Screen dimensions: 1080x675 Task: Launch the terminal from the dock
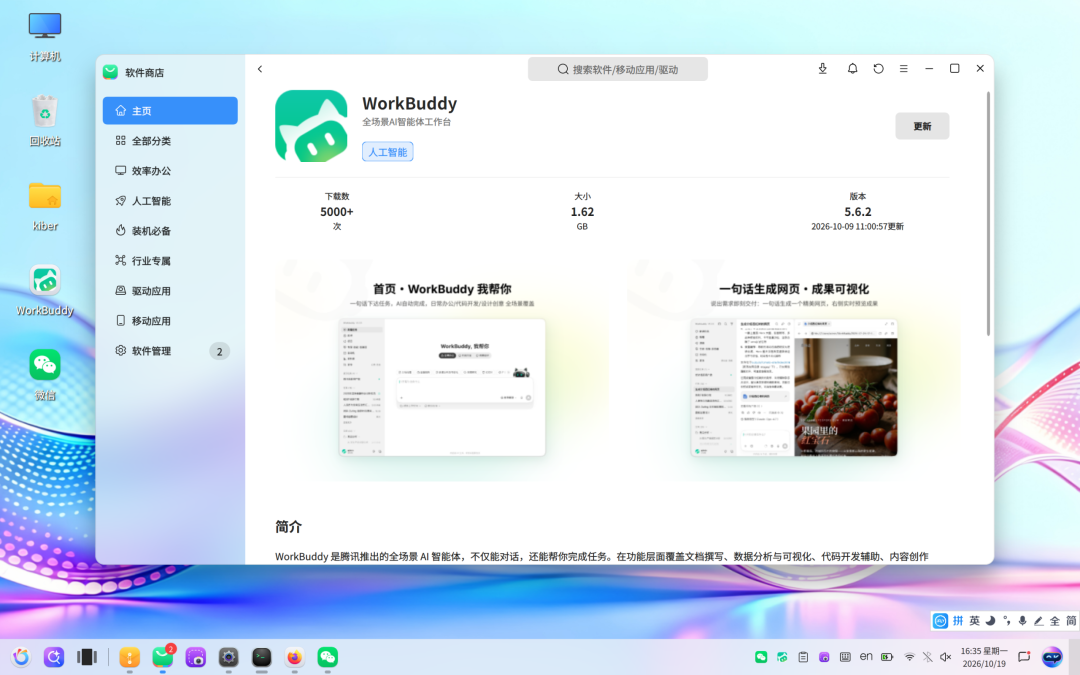click(262, 657)
